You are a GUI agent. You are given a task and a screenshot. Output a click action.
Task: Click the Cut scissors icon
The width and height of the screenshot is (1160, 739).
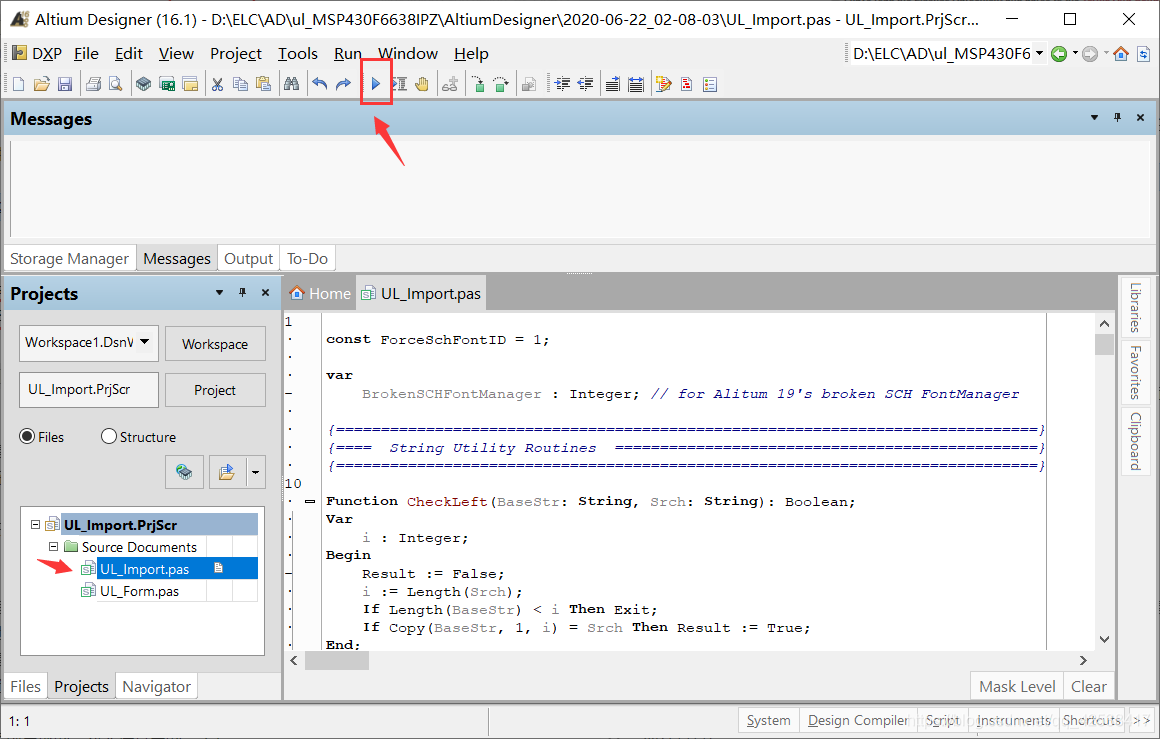click(x=217, y=84)
